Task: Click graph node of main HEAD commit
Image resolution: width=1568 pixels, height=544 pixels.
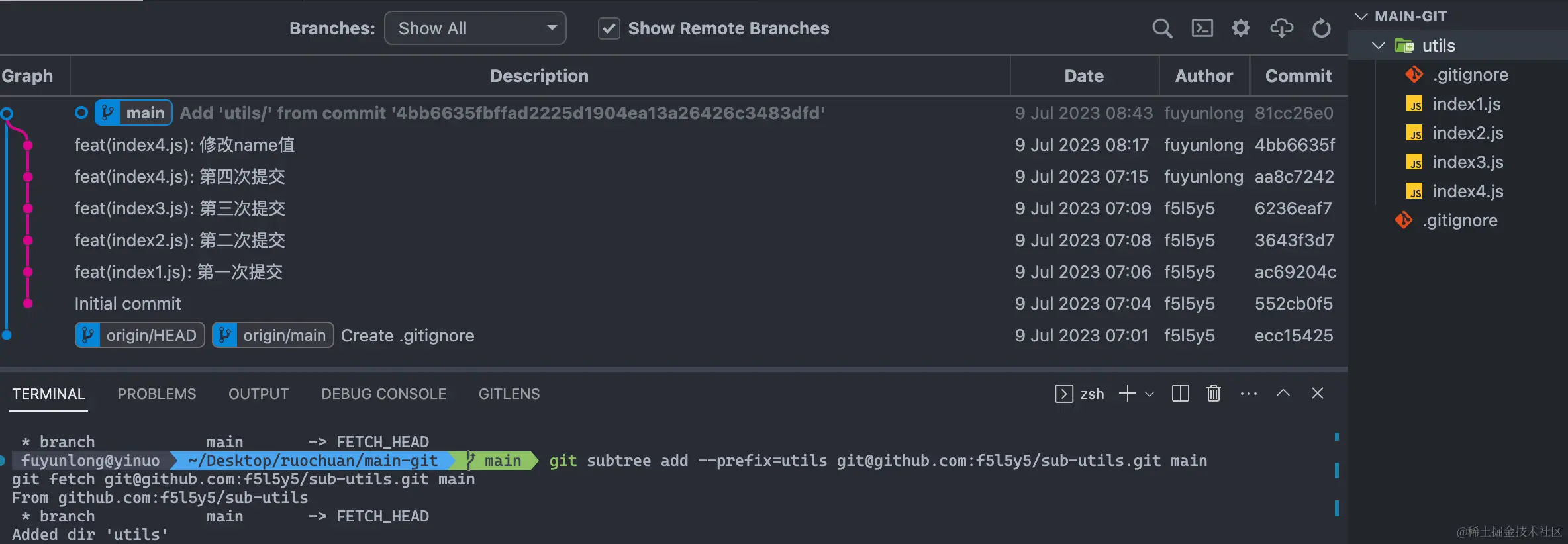Action: (7, 113)
